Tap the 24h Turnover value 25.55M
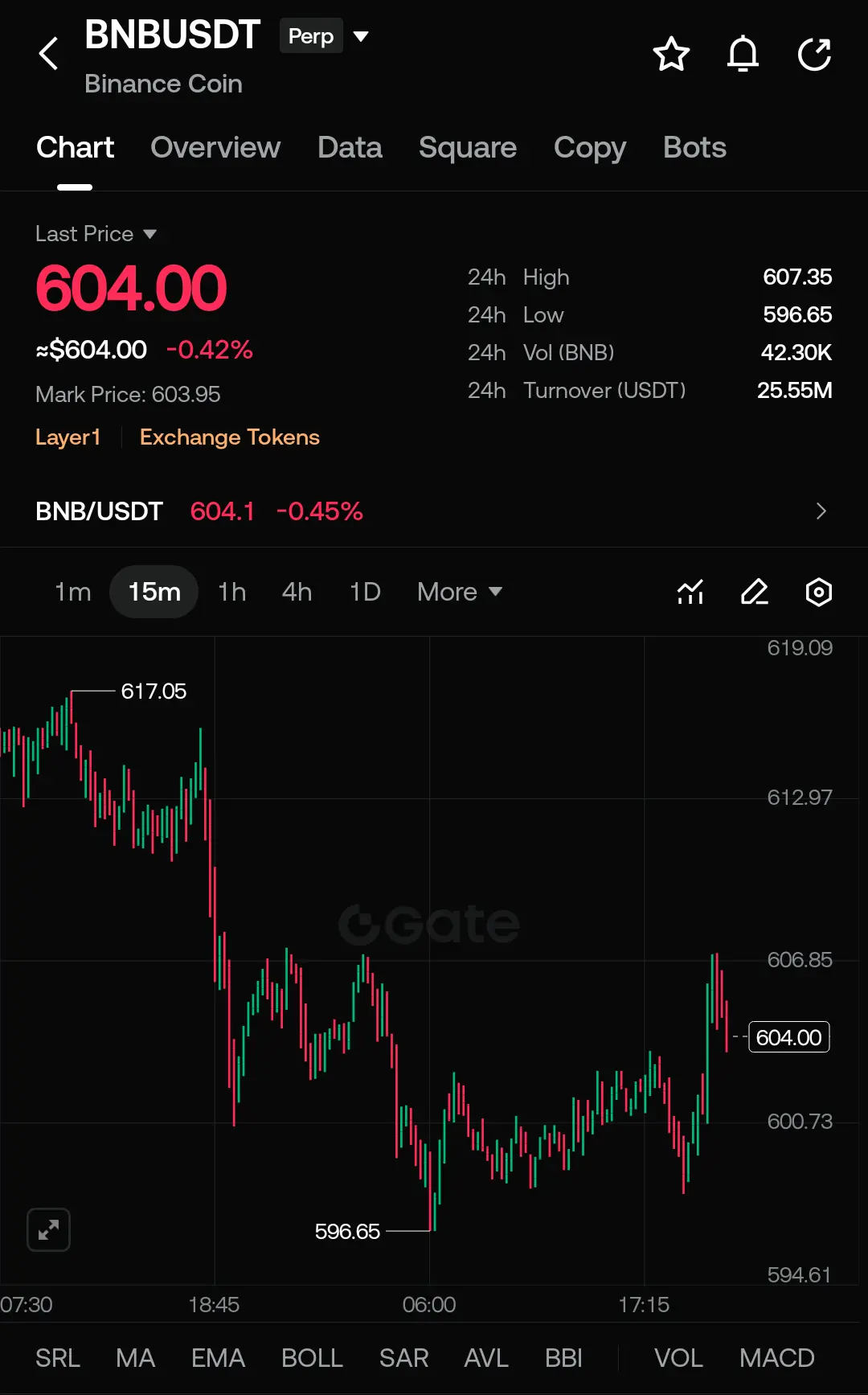868x1395 pixels. pos(795,391)
